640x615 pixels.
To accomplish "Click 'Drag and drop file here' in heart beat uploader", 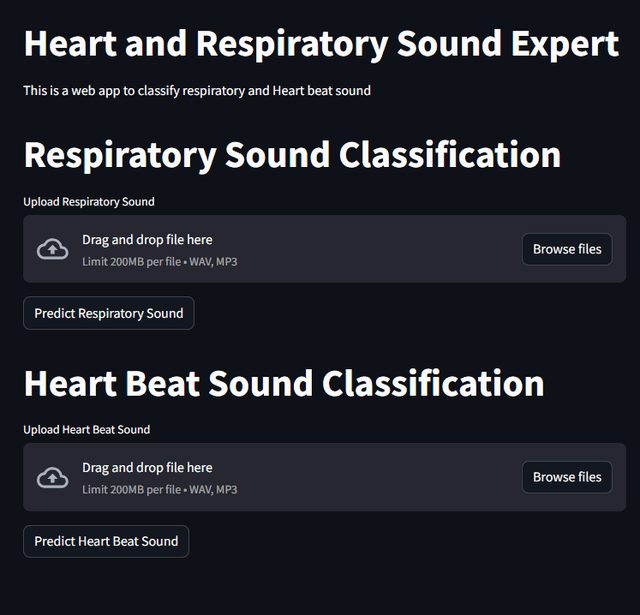I will click(147, 468).
